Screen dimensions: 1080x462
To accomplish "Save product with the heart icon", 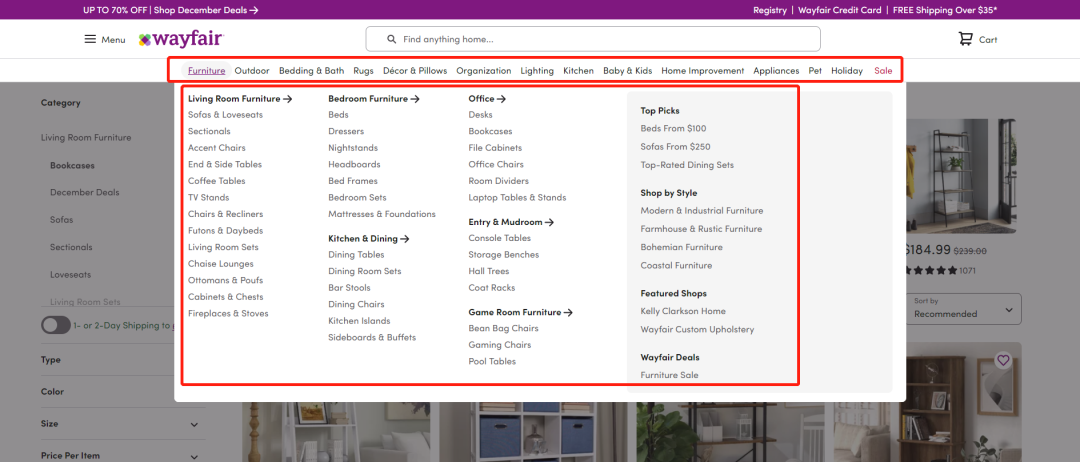I will [1003, 360].
